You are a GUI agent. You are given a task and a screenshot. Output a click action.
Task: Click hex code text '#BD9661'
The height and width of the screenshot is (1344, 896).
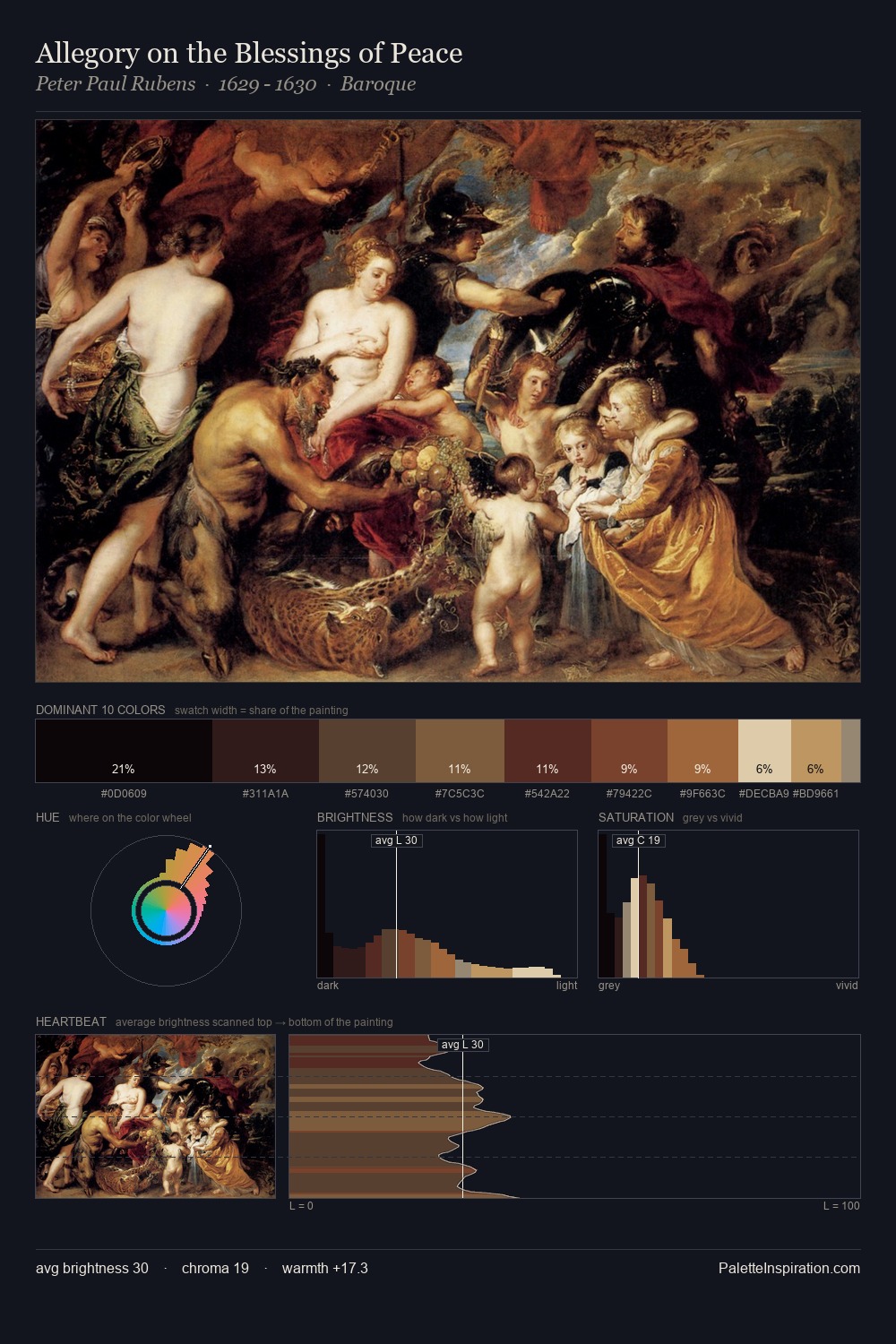[815, 794]
